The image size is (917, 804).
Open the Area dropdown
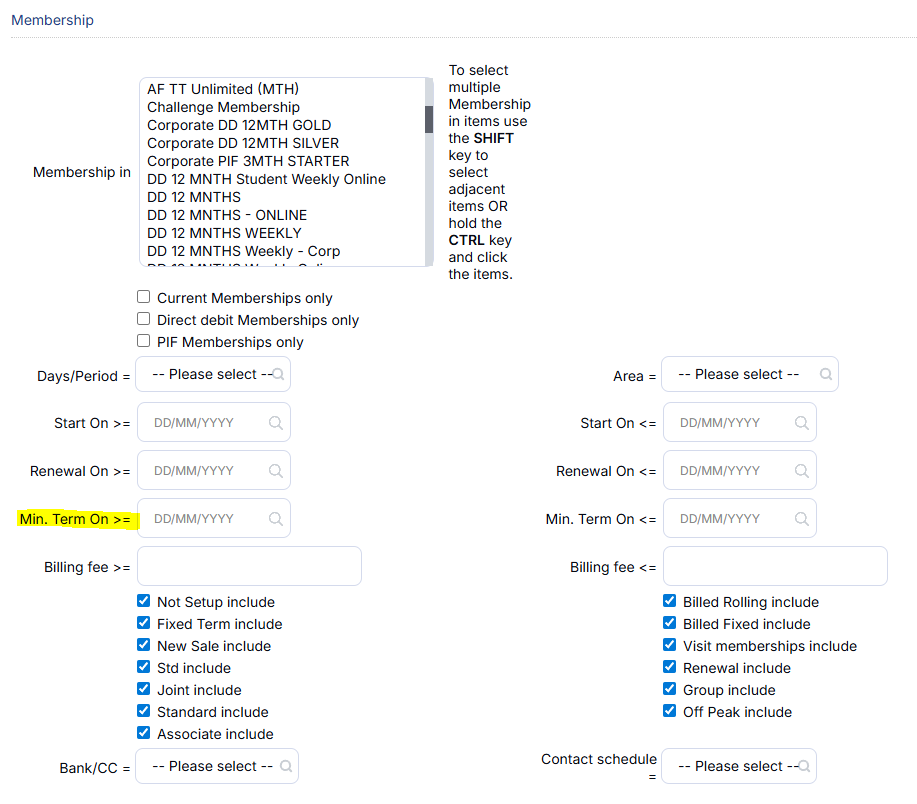pyautogui.click(x=750, y=374)
